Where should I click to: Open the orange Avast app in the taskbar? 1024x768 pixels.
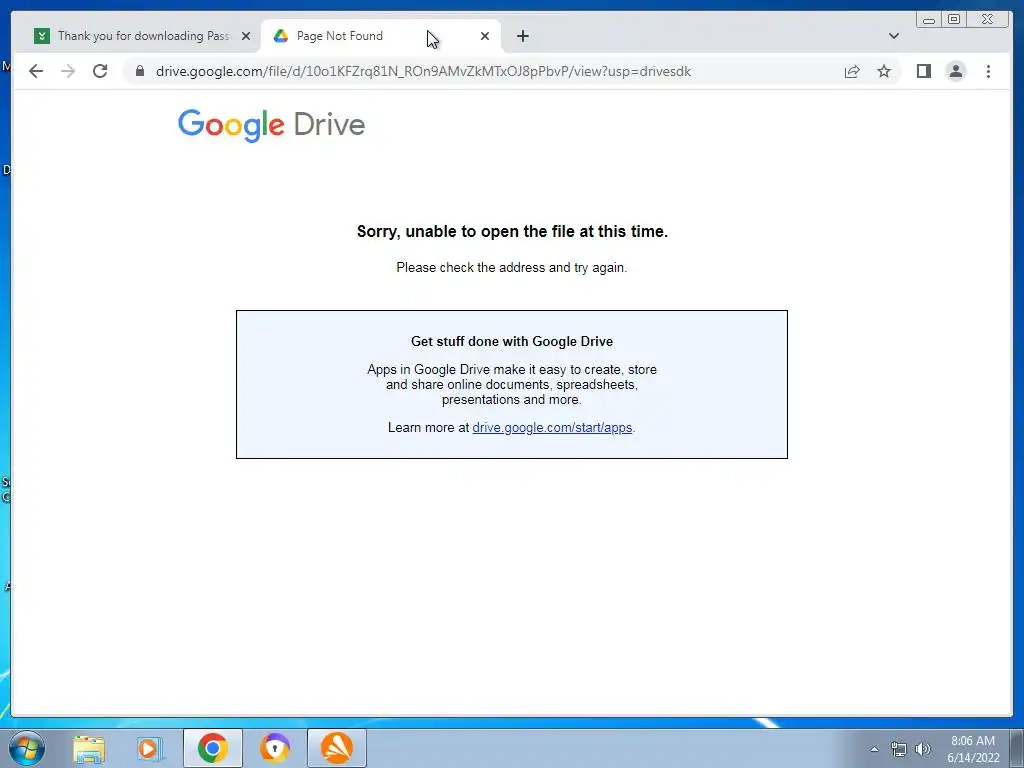tap(336, 748)
